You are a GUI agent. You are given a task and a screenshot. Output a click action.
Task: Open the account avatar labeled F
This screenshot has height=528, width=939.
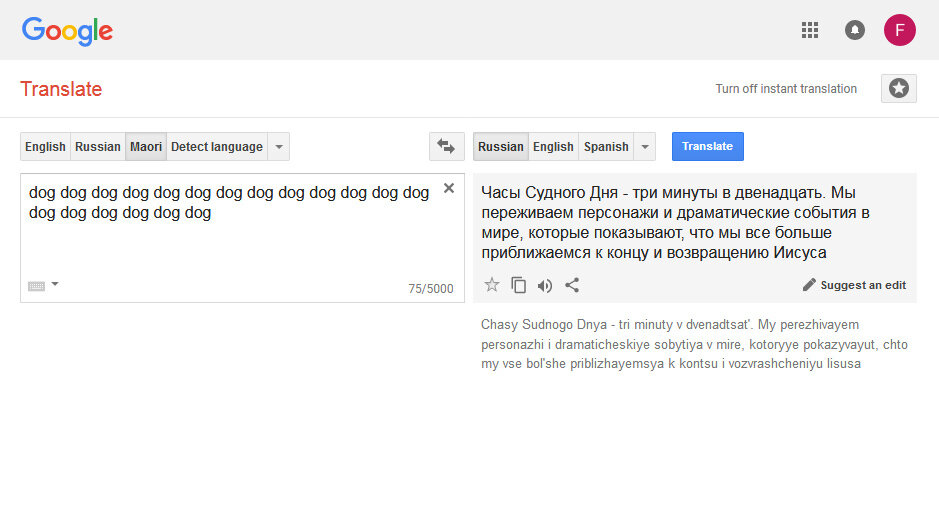click(899, 30)
